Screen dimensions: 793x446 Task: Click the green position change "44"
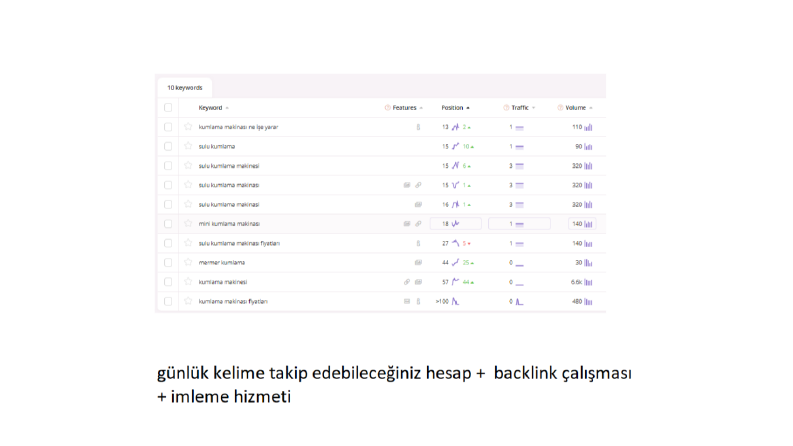466,282
